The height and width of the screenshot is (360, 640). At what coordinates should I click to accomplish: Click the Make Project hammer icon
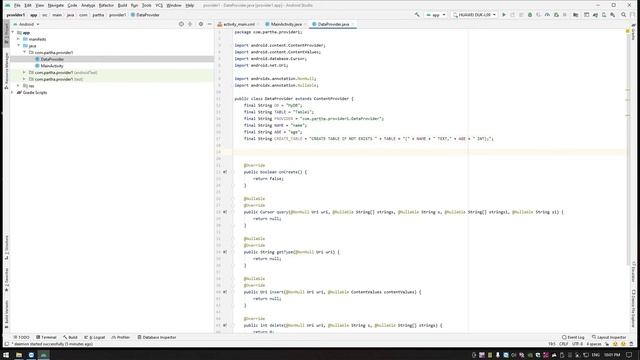pyautogui.click(x=417, y=15)
